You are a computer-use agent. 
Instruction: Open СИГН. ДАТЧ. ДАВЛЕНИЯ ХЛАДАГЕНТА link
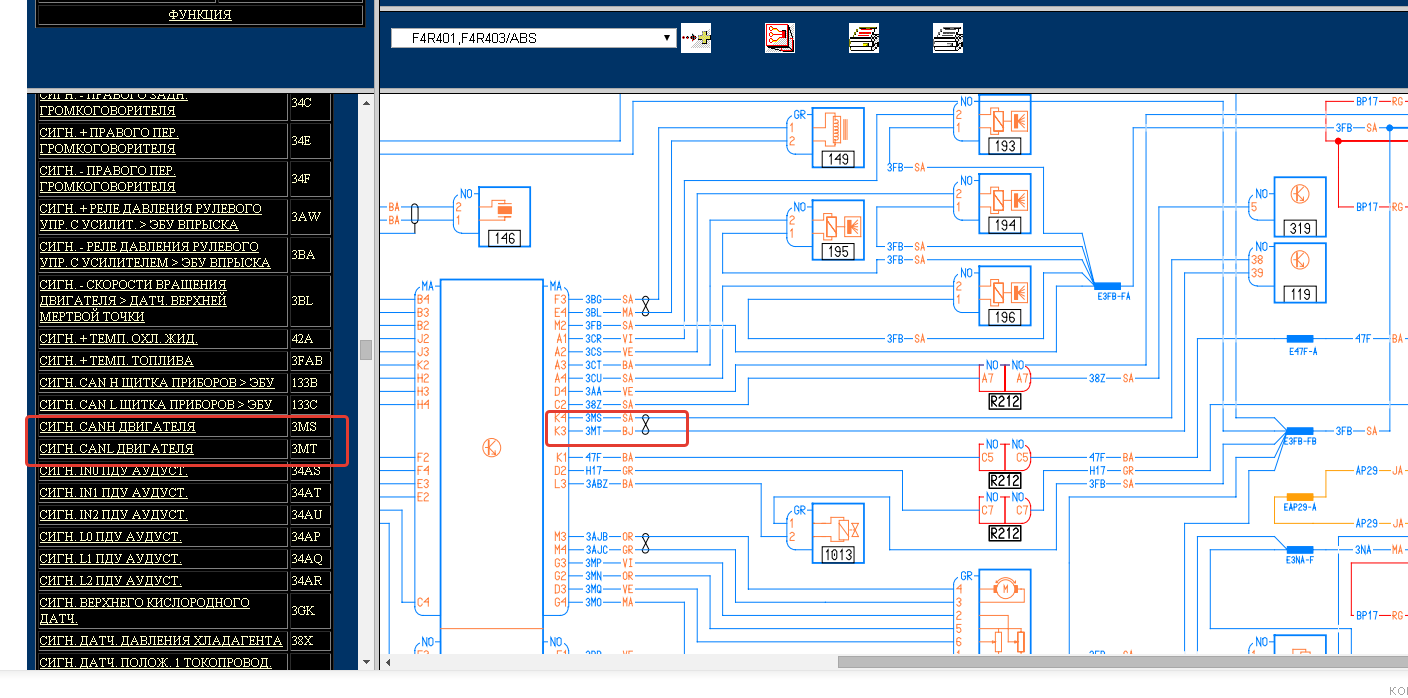161,641
